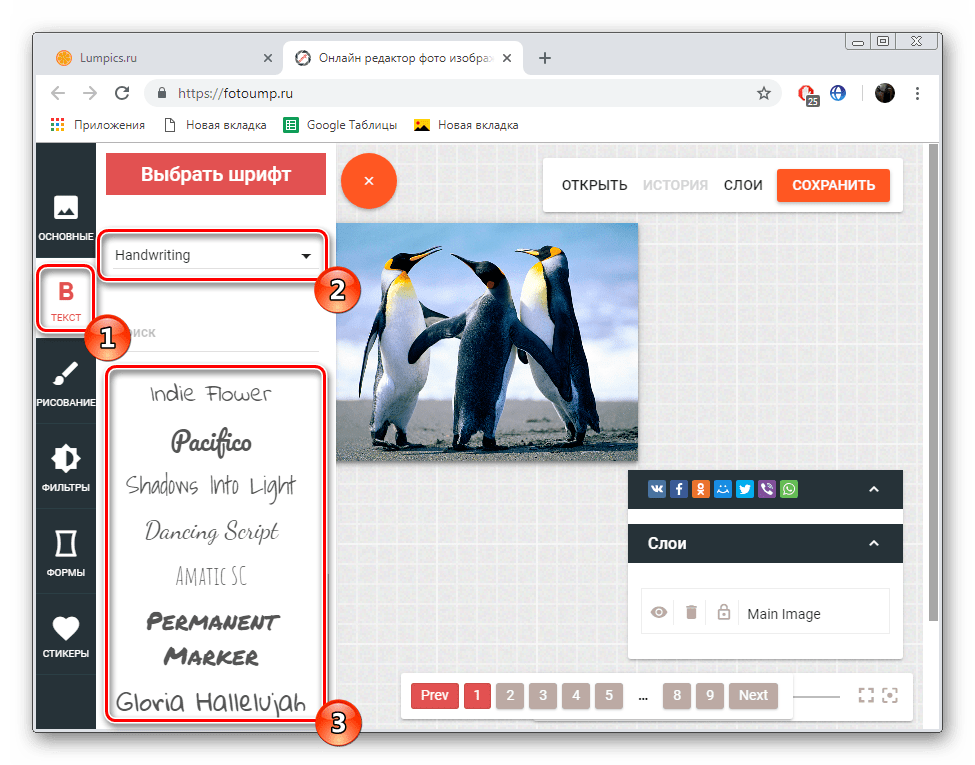Go to Next font page
Viewport: 975px width, 765px height.
click(753, 696)
